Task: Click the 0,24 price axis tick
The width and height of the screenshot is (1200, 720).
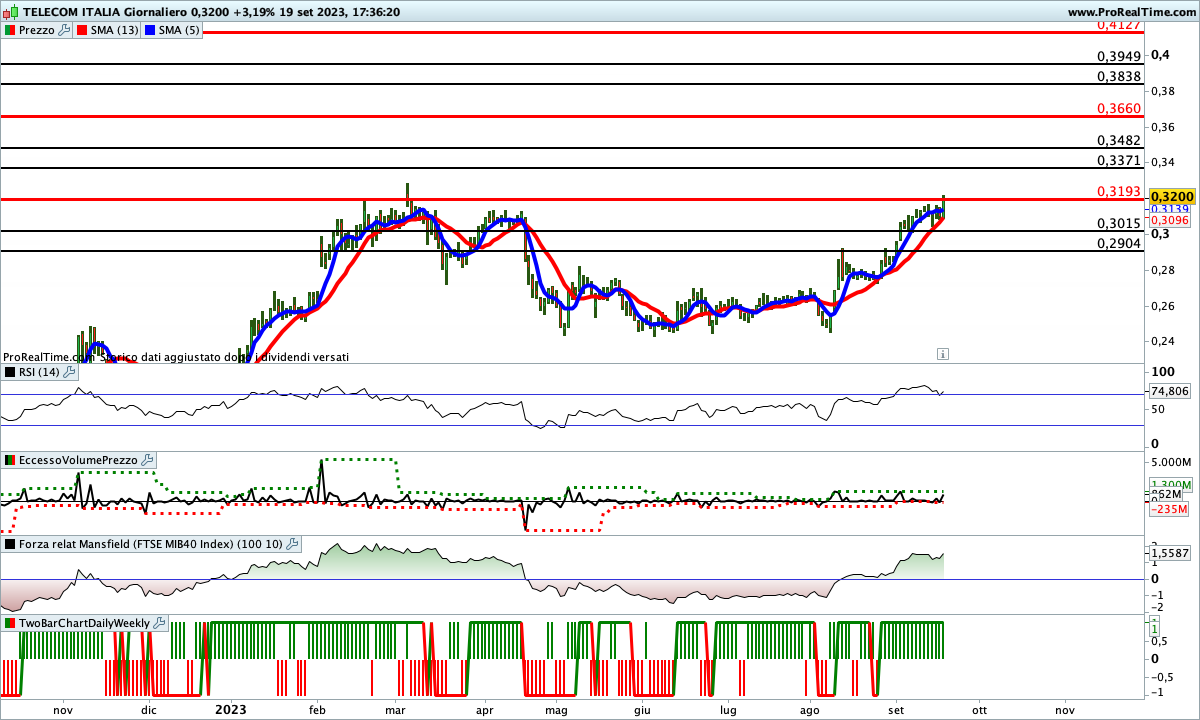Action: (x=1163, y=341)
